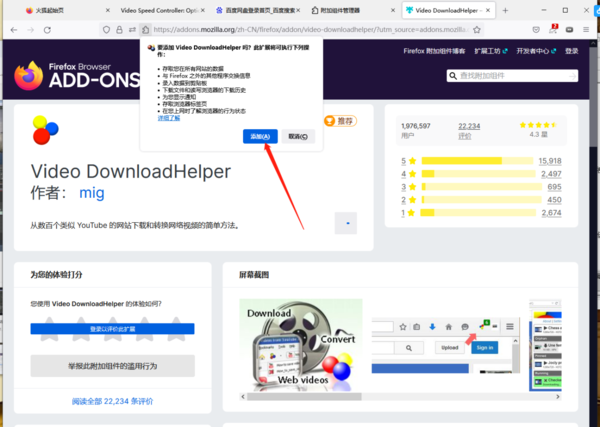600x427 pixels.
Task: Click the 3-star count 695
Action: (x=554, y=187)
